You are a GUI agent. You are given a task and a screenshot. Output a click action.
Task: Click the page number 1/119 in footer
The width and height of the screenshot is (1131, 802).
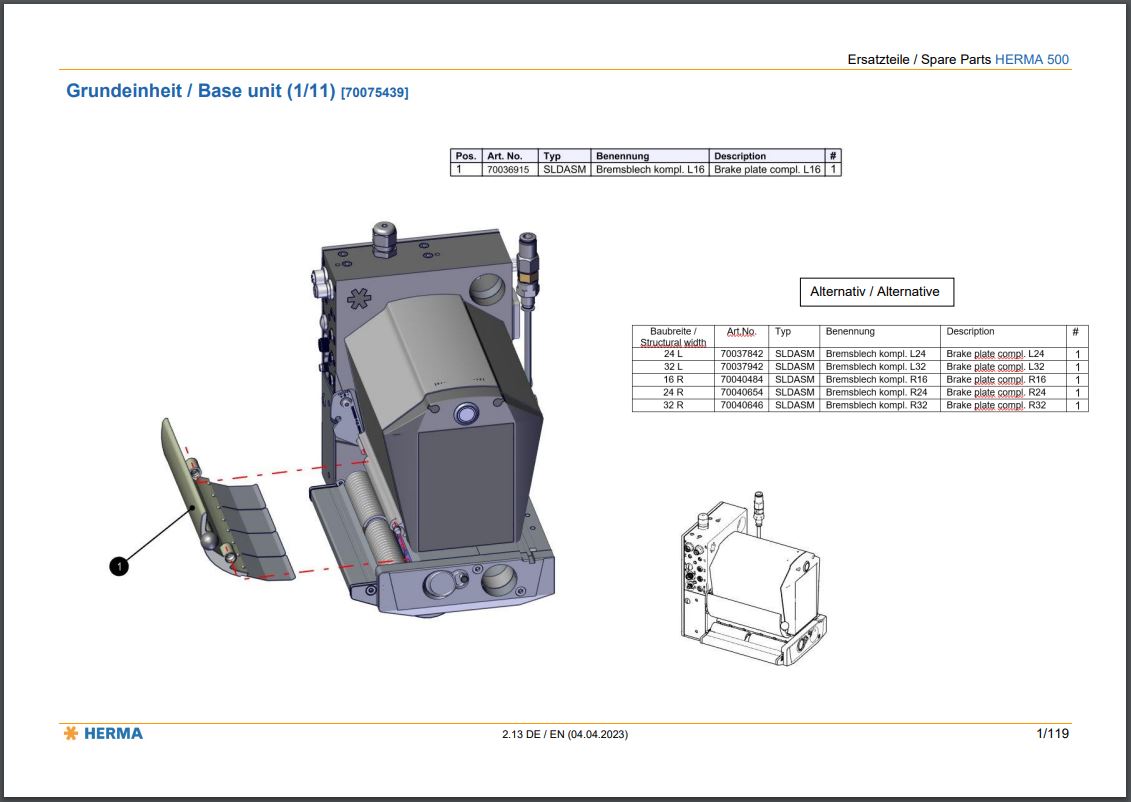[x=1053, y=733]
